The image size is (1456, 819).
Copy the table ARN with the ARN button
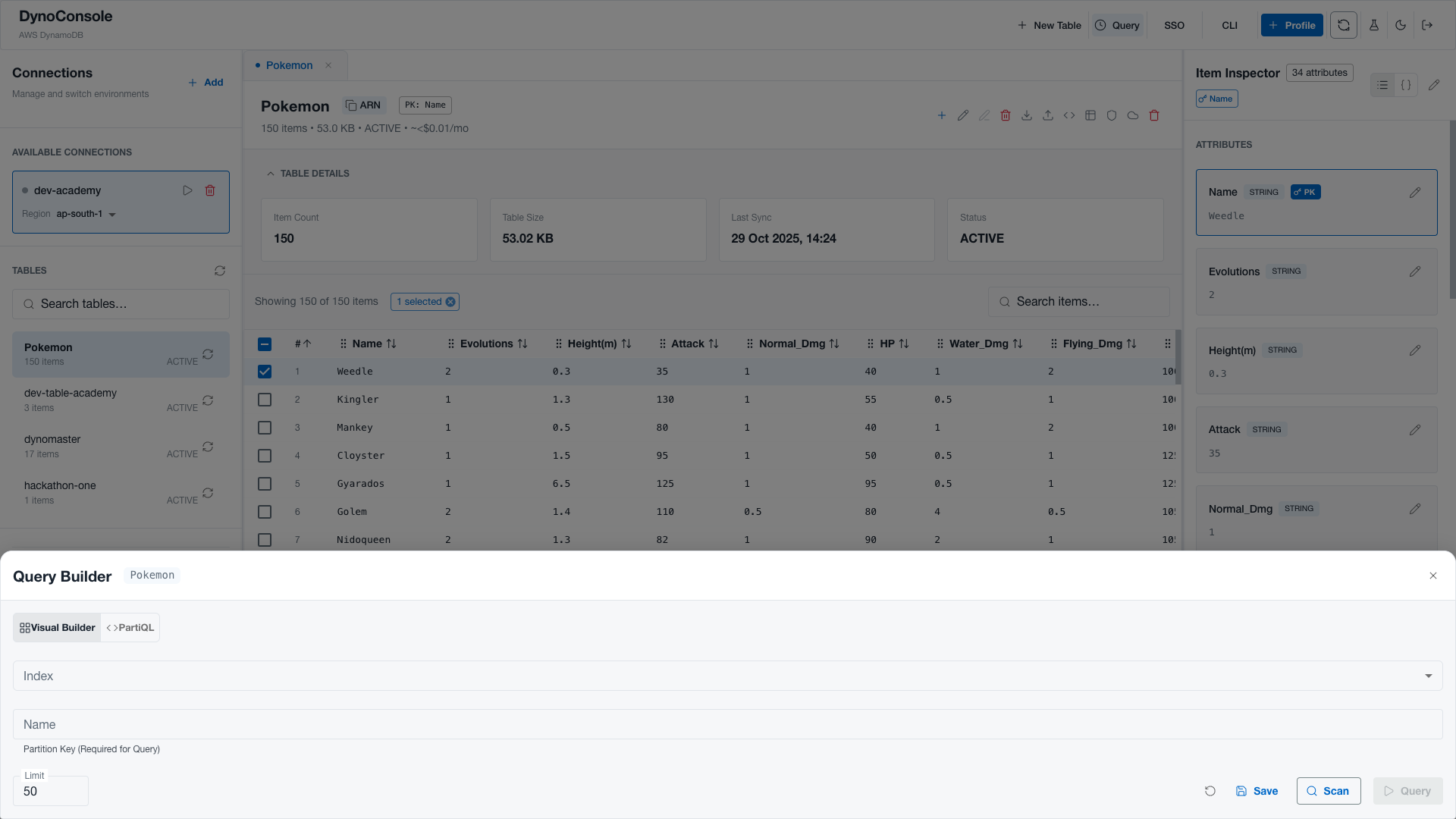point(363,105)
